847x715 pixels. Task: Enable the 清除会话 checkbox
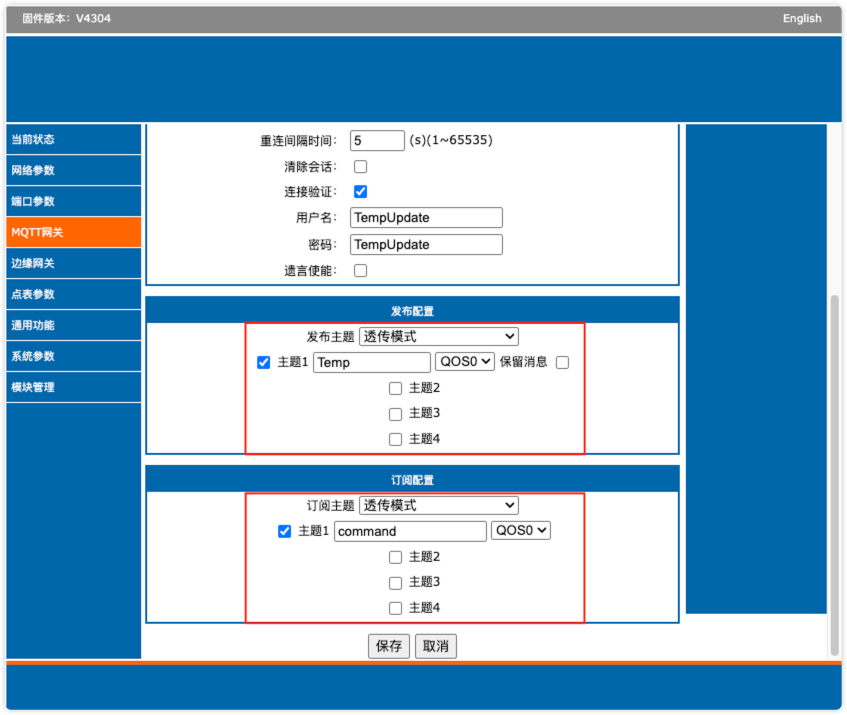click(360, 166)
